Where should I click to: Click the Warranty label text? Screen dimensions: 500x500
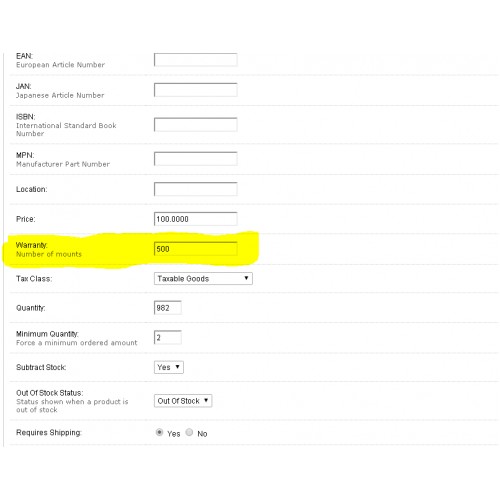32,245
